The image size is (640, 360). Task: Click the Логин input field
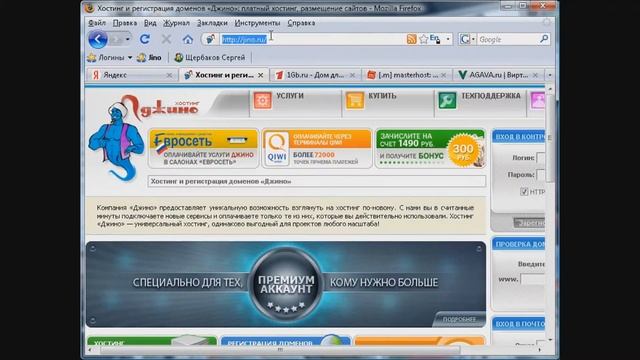coord(541,158)
